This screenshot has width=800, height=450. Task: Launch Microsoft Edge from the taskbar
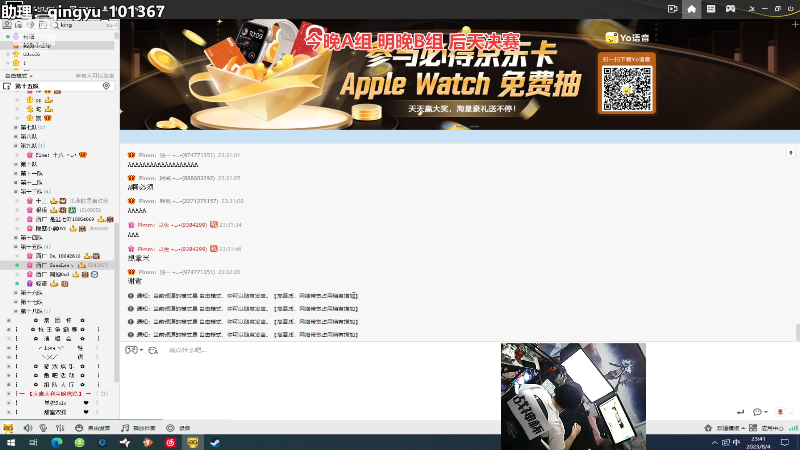click(x=57, y=442)
